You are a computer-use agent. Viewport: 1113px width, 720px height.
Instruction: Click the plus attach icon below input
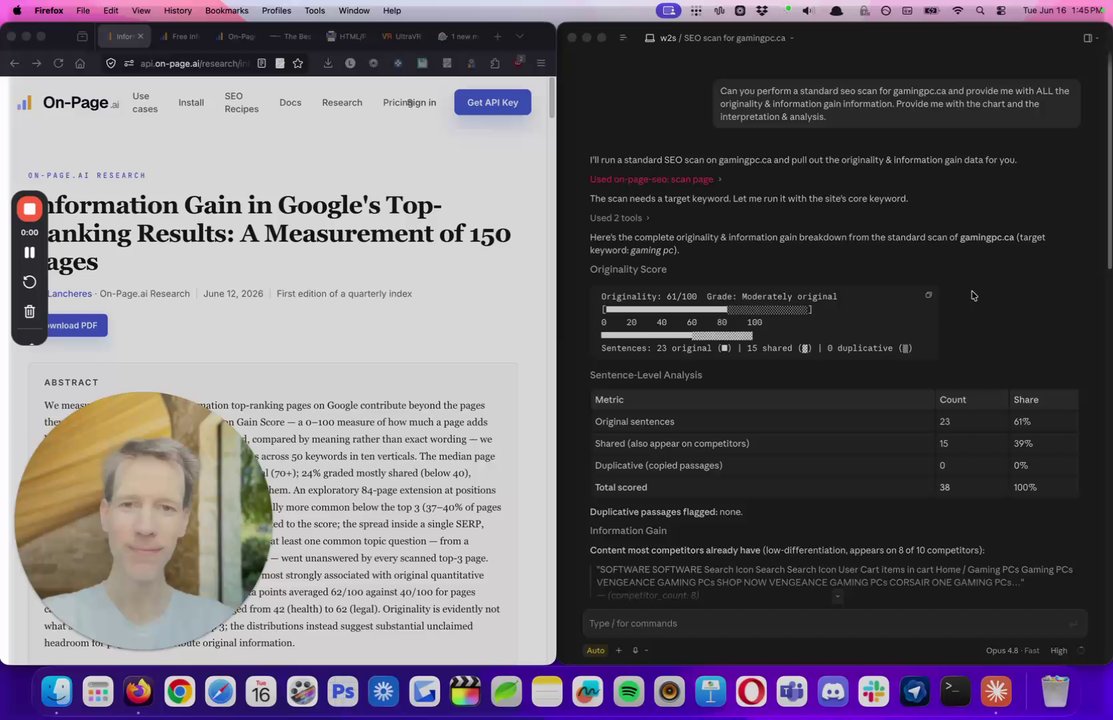click(x=618, y=650)
